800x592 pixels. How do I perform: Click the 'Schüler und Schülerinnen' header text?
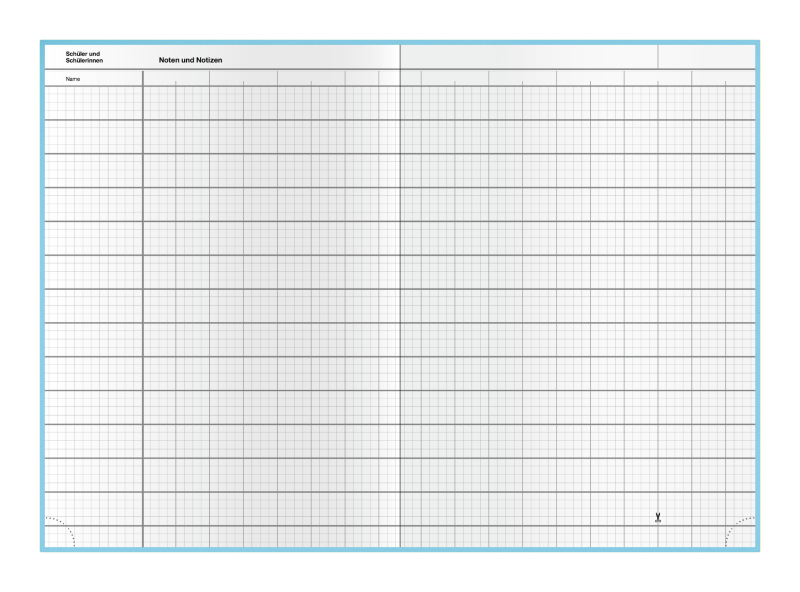pyautogui.click(x=84, y=57)
